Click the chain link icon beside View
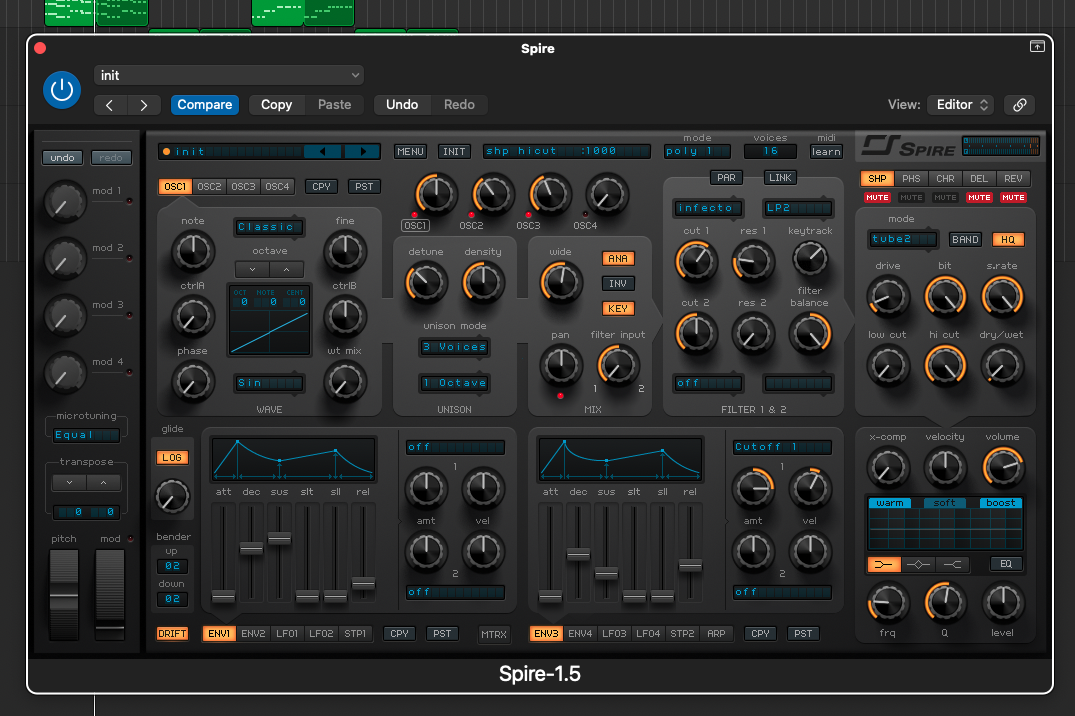The image size is (1075, 716). coord(1019,105)
